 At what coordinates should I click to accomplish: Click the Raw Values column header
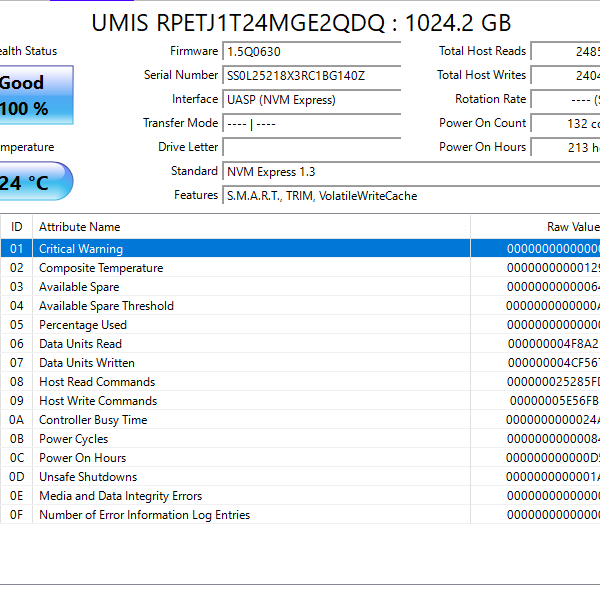[x=535, y=227]
